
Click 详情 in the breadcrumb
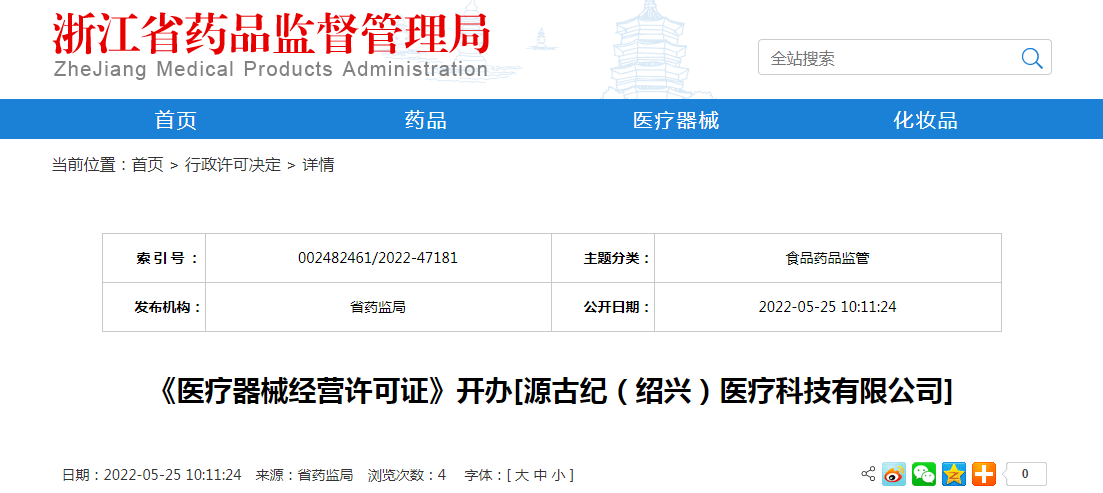pyautogui.click(x=318, y=165)
